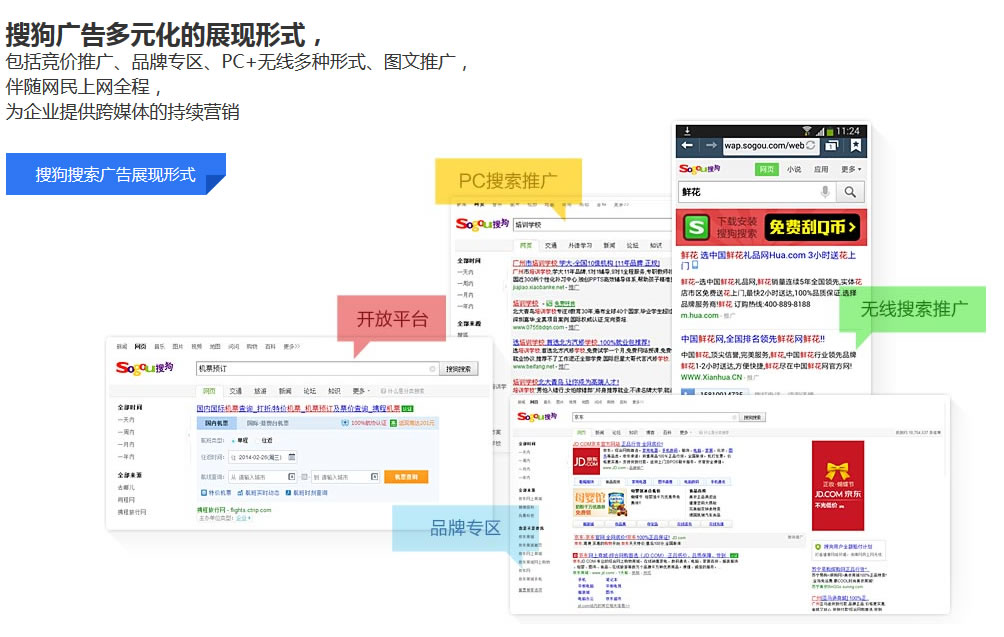Image resolution: width=1004 pixels, height=637 pixels.
Task: Expand 更多 in the 机票预订 results tabs
Action: point(359,391)
